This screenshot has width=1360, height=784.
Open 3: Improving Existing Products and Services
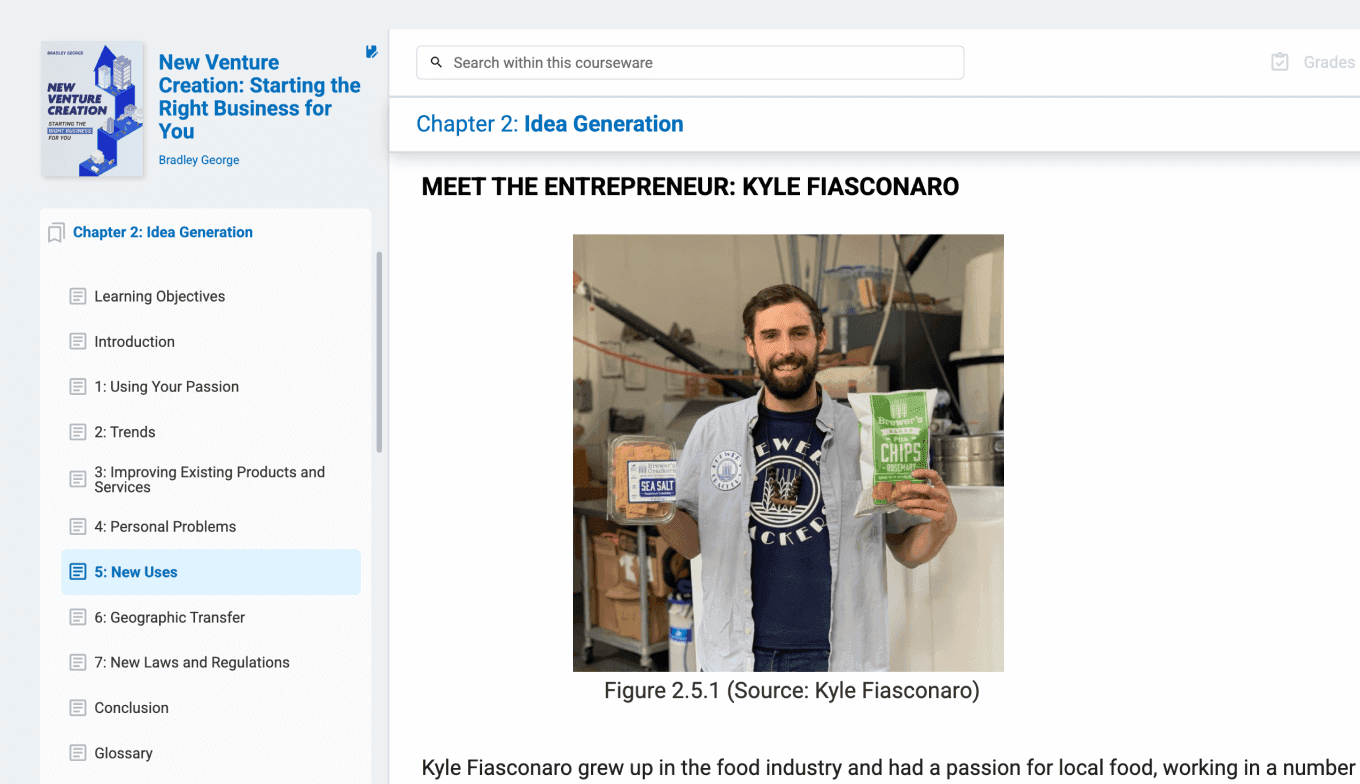[x=211, y=480]
